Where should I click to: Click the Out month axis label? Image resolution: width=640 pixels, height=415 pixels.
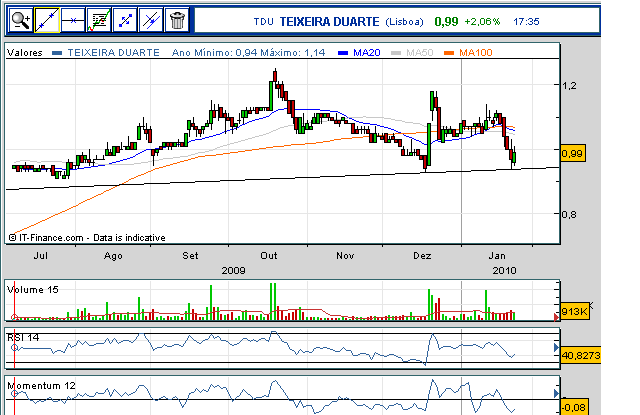click(269, 256)
